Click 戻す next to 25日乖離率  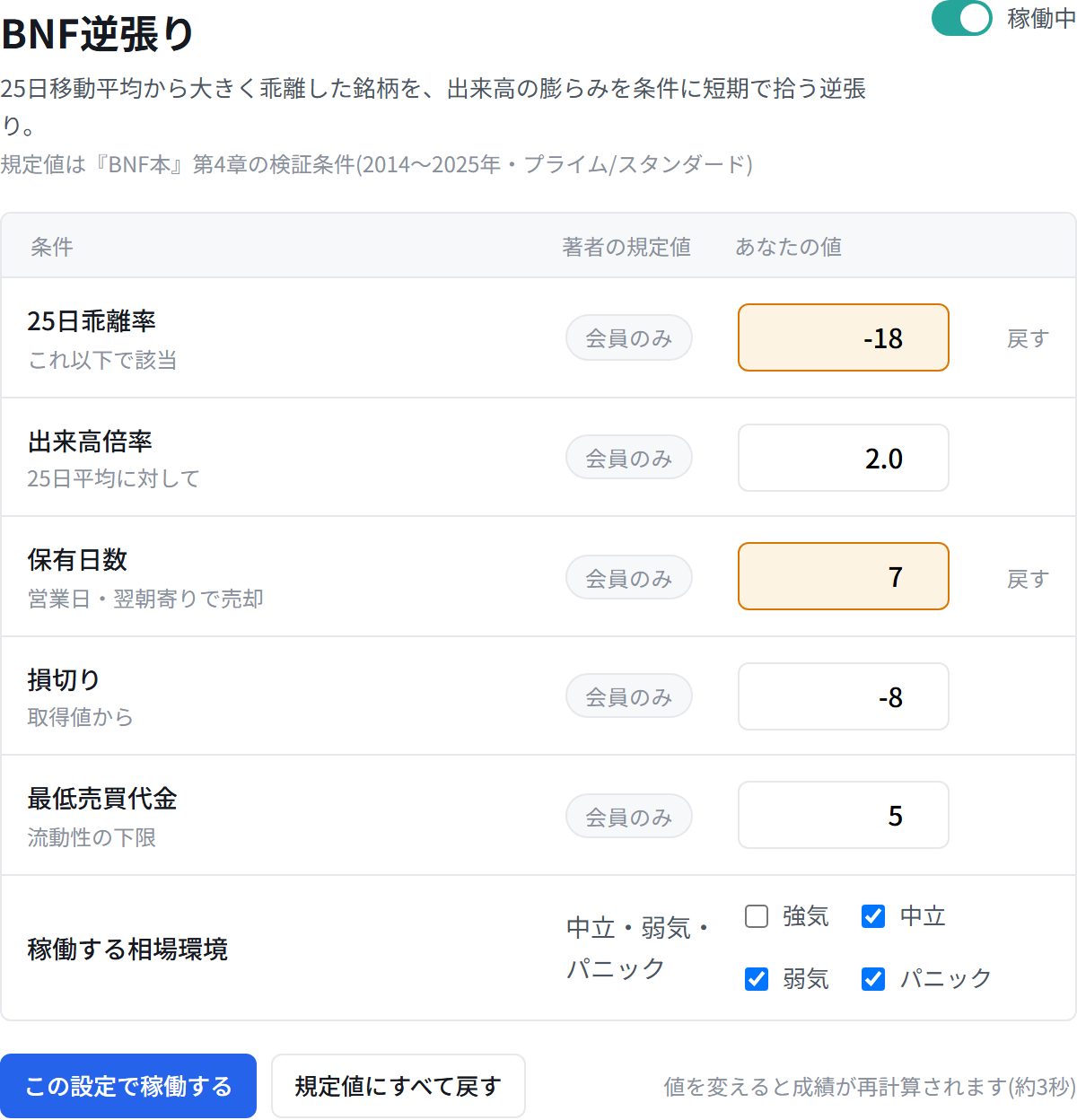[1028, 339]
